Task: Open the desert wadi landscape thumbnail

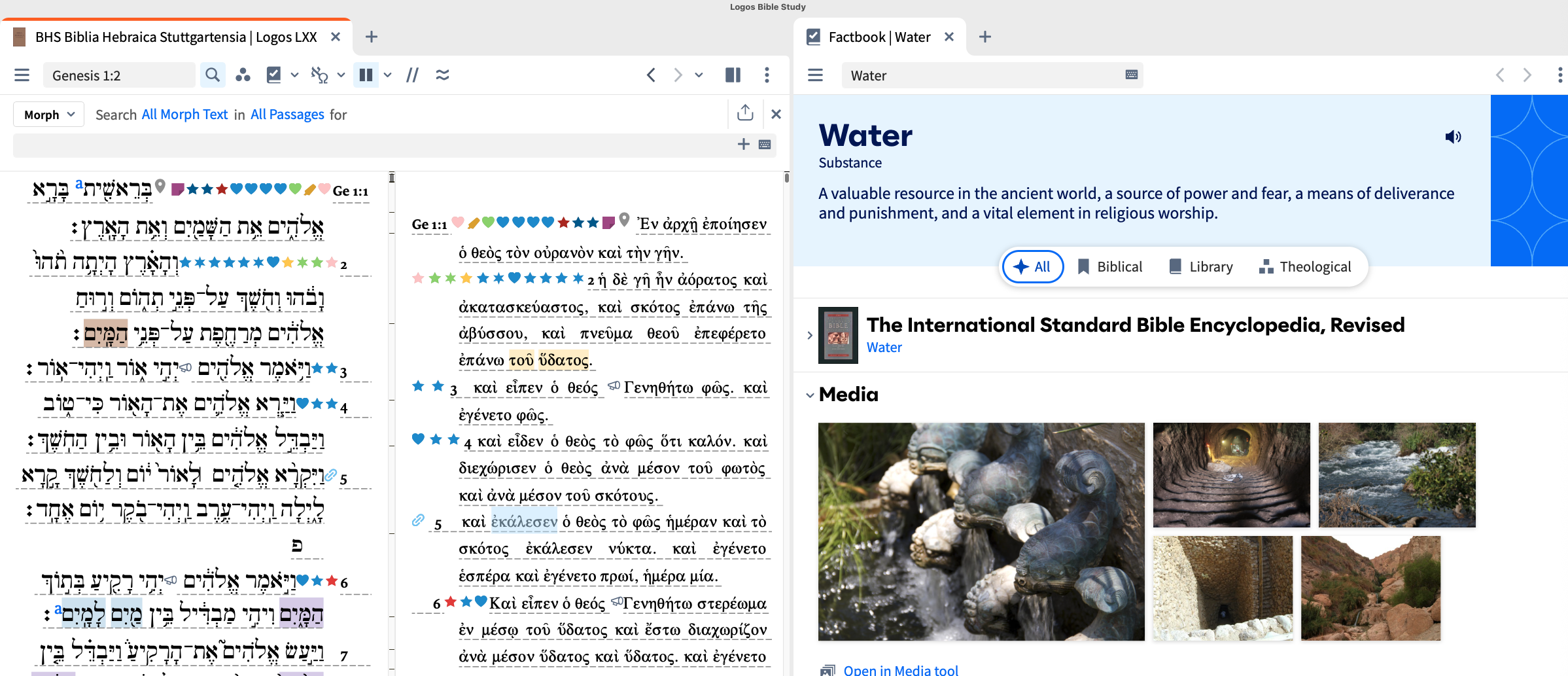Action: click(x=1371, y=588)
